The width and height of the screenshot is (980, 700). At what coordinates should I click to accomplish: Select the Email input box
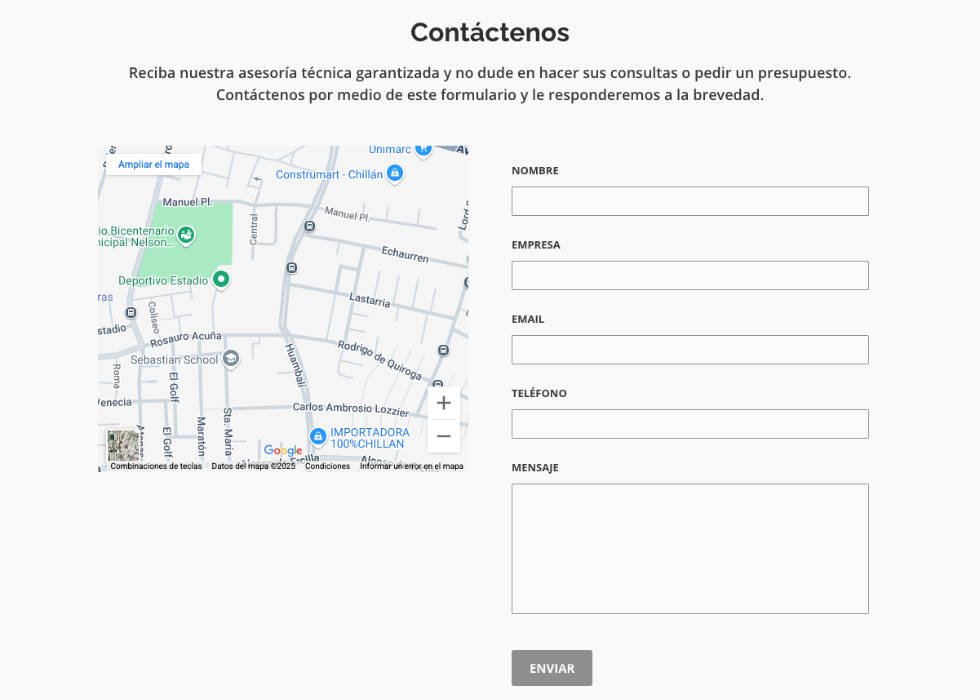[x=689, y=349]
